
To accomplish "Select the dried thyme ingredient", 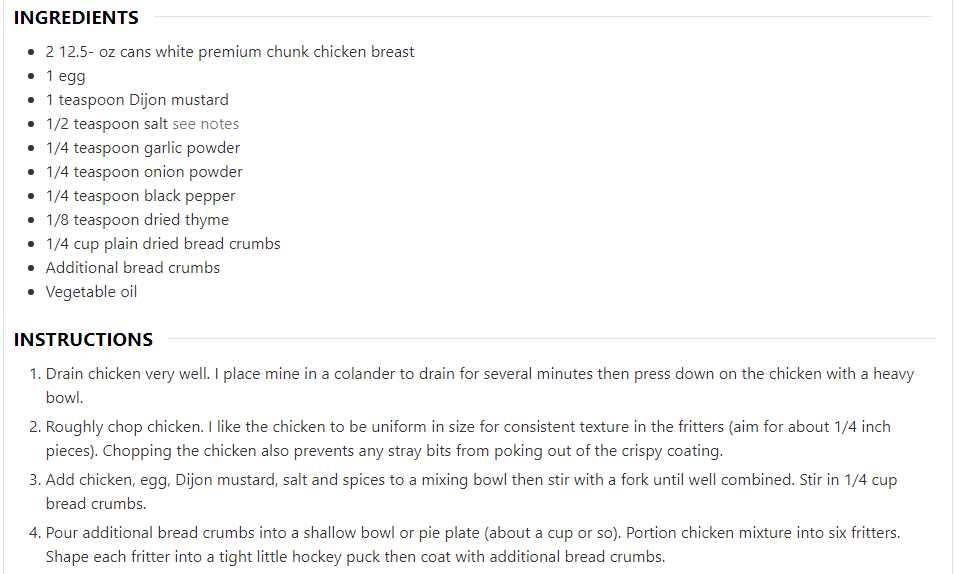I will [x=137, y=220].
